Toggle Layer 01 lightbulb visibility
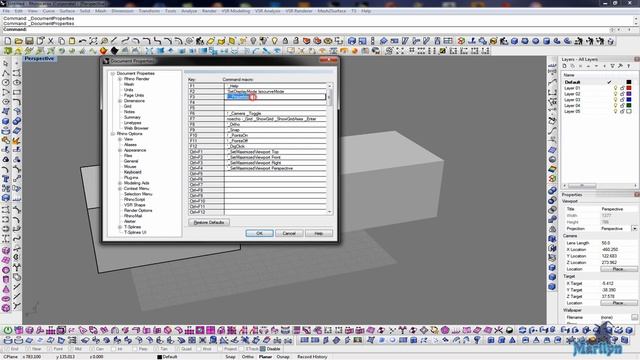The width and height of the screenshot is (640, 360). (616, 88)
